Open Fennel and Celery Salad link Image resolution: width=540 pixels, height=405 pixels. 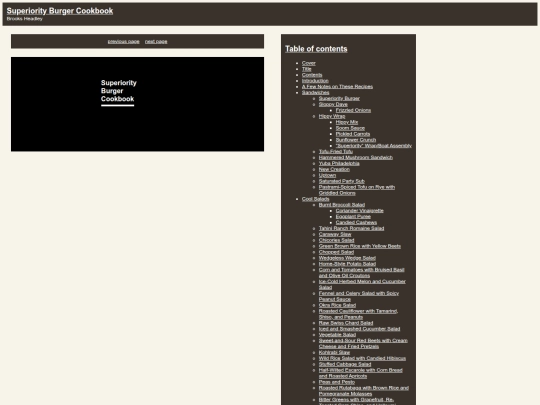(359, 296)
